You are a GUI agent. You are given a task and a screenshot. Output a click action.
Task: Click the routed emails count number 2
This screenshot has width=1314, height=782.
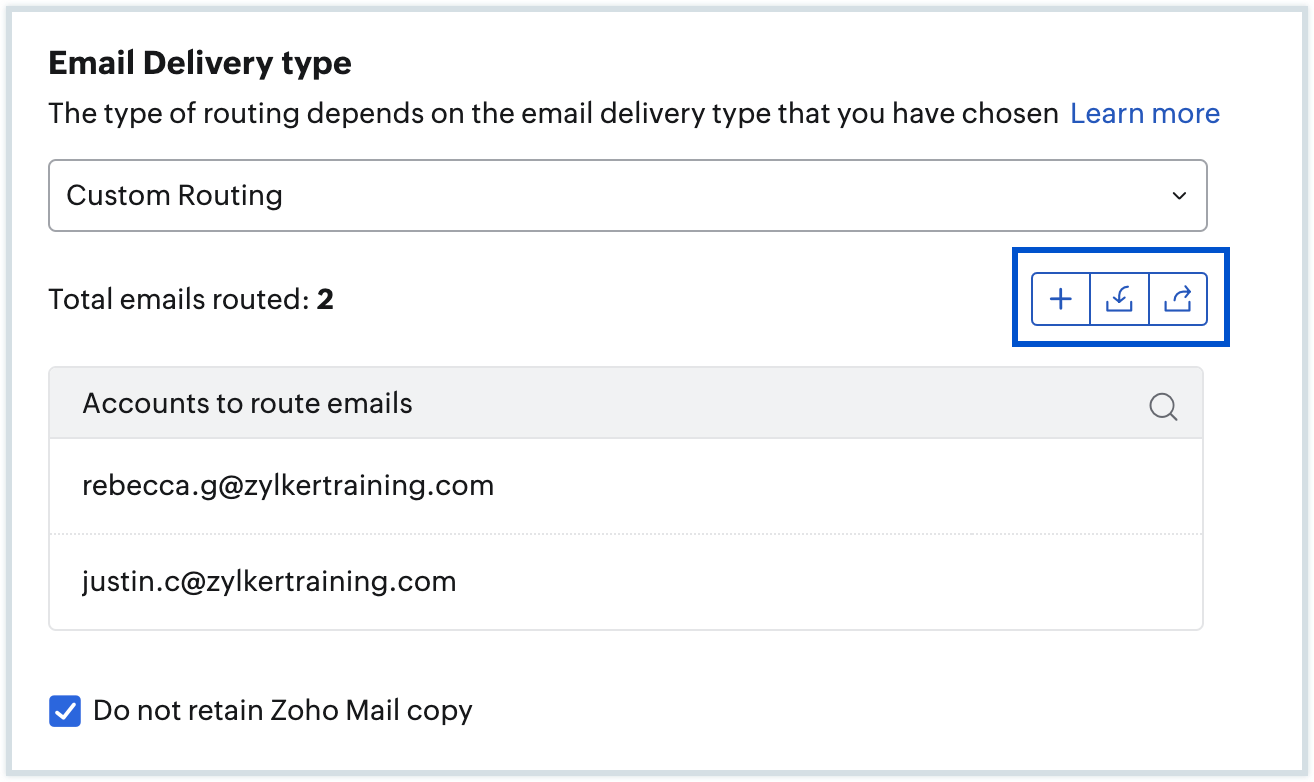pyautogui.click(x=325, y=299)
